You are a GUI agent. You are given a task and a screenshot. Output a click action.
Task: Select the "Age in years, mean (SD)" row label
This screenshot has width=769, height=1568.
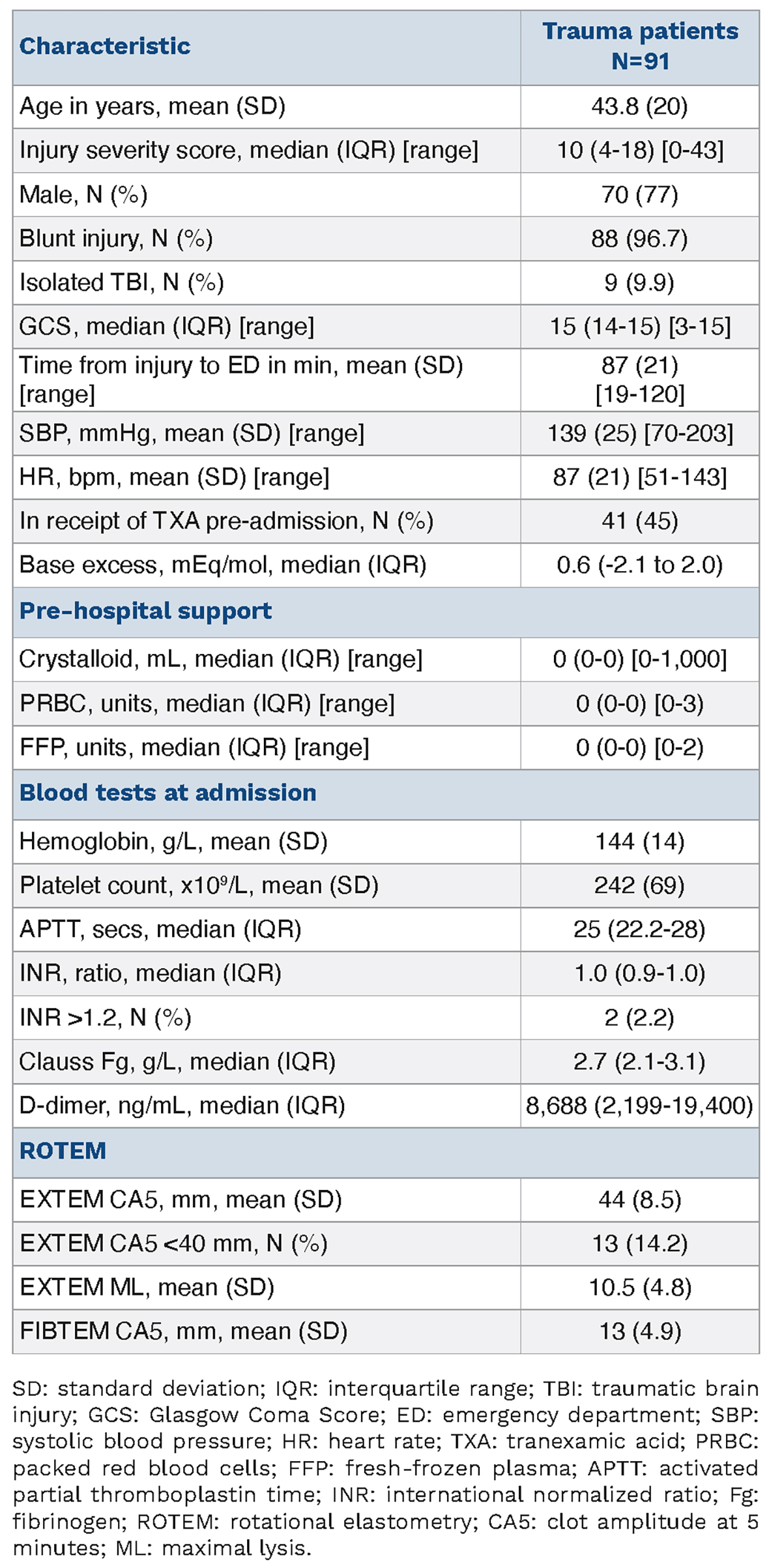[x=152, y=106]
